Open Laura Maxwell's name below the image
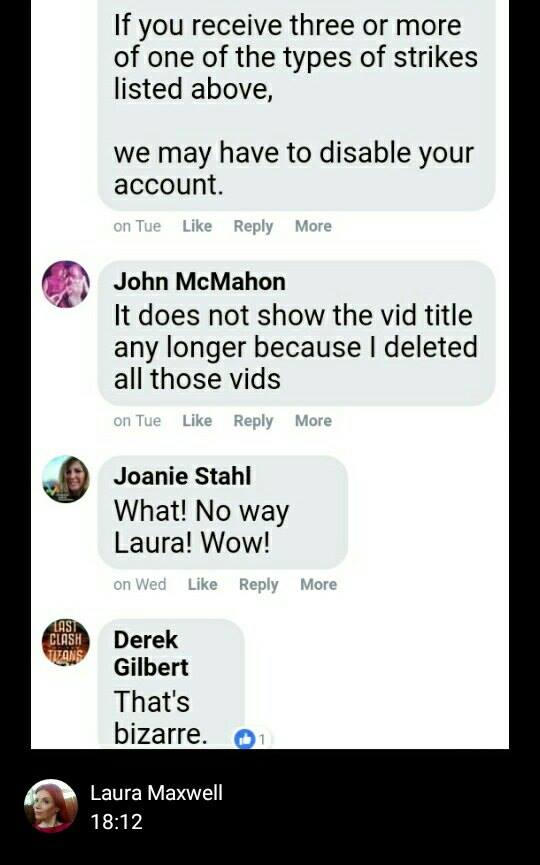This screenshot has width=540, height=865. pos(157,793)
